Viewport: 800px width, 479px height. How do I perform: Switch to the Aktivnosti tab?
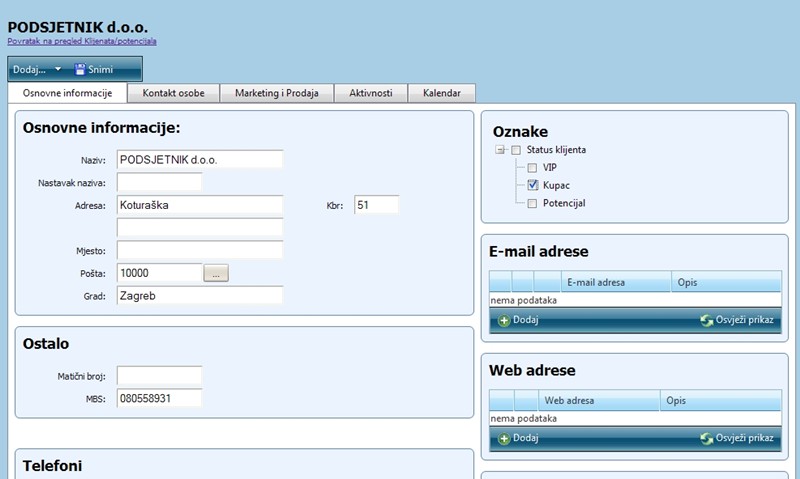click(371, 93)
